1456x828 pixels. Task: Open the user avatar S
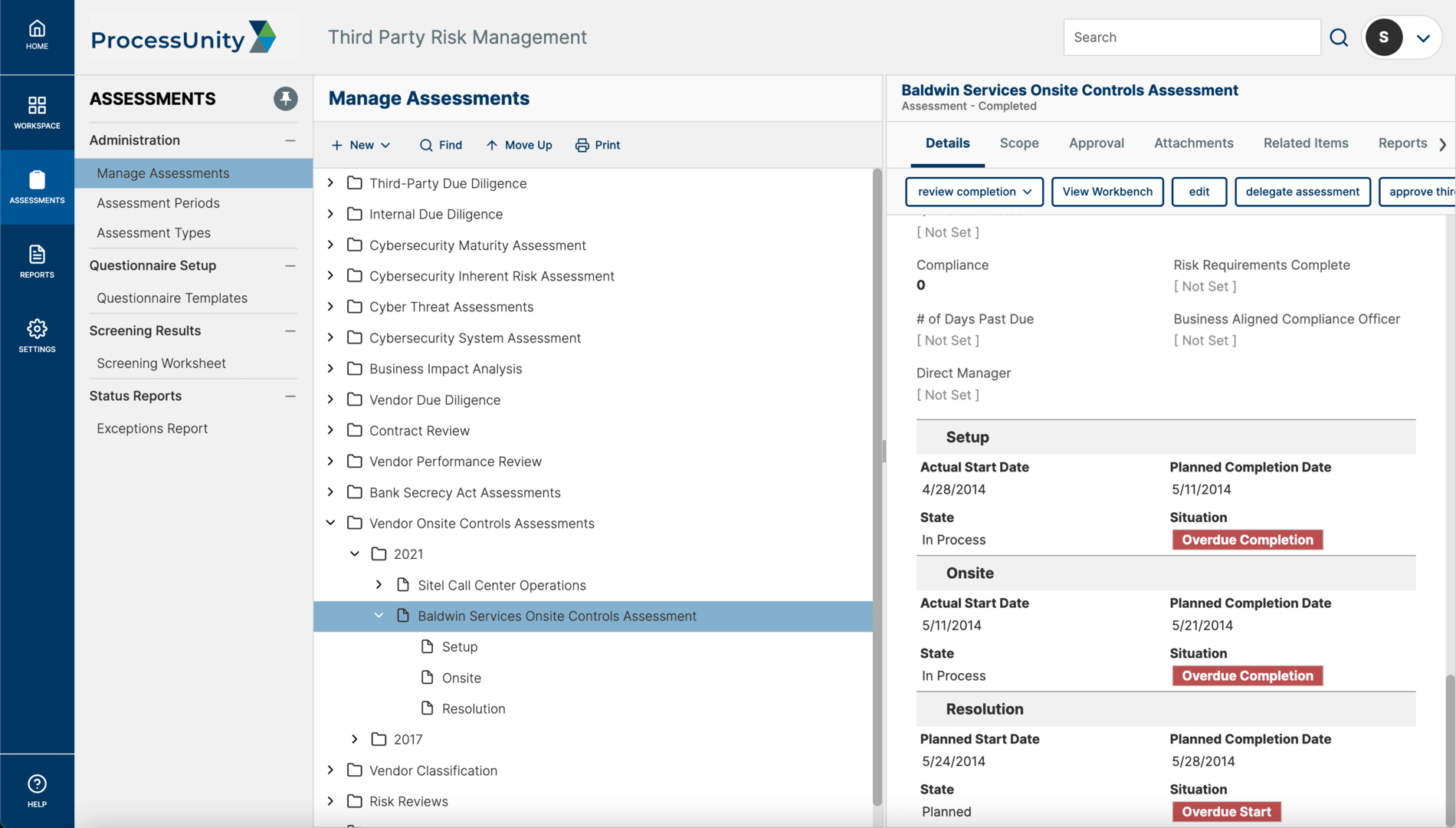pos(1383,37)
